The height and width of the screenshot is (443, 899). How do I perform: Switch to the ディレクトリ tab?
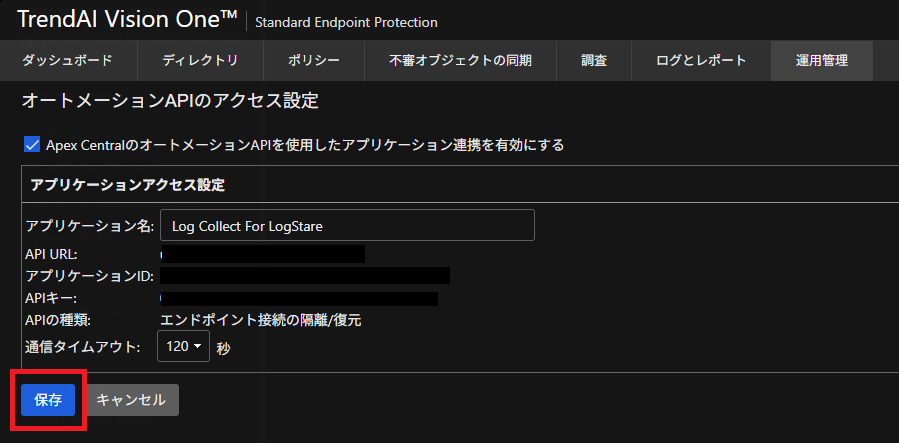tap(200, 60)
